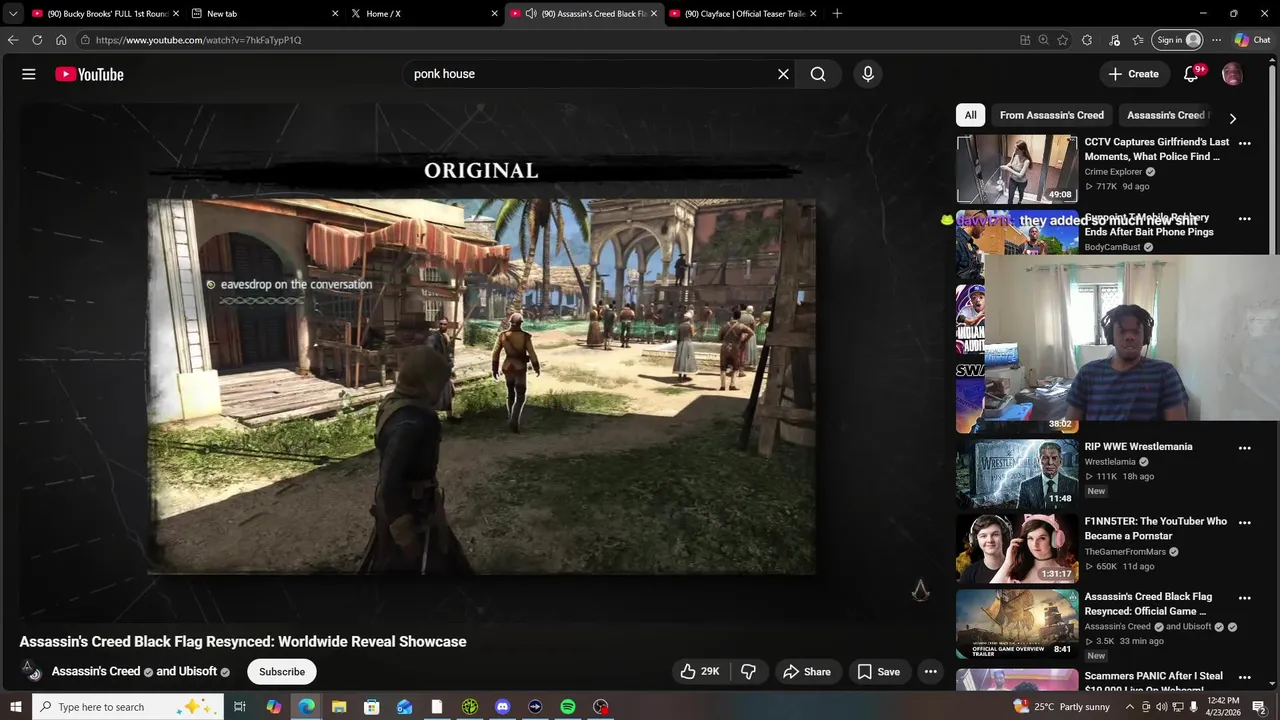Reload the page with refresh icon
The height and width of the screenshot is (720, 1280).
coord(37,40)
